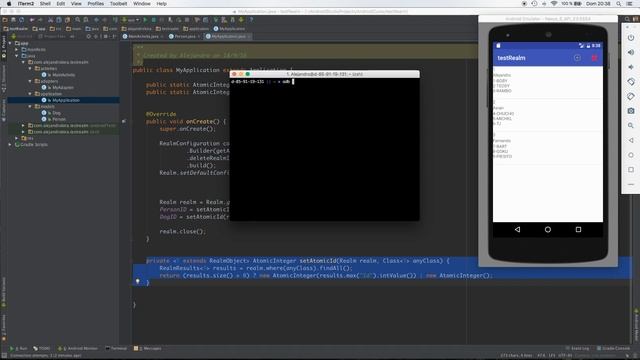The height and width of the screenshot is (360, 640).
Task: Click the emulator volume down icon
Action: tap(631, 67)
